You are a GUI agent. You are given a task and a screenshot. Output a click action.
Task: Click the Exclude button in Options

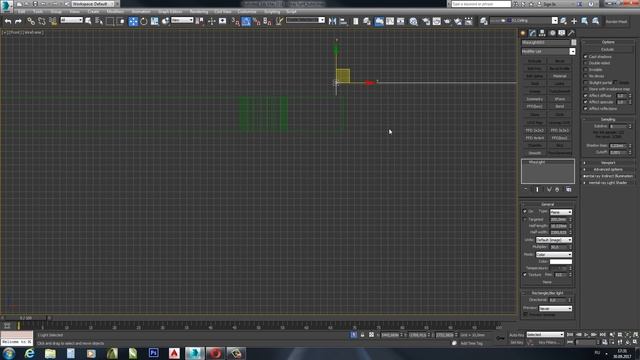[608, 49]
